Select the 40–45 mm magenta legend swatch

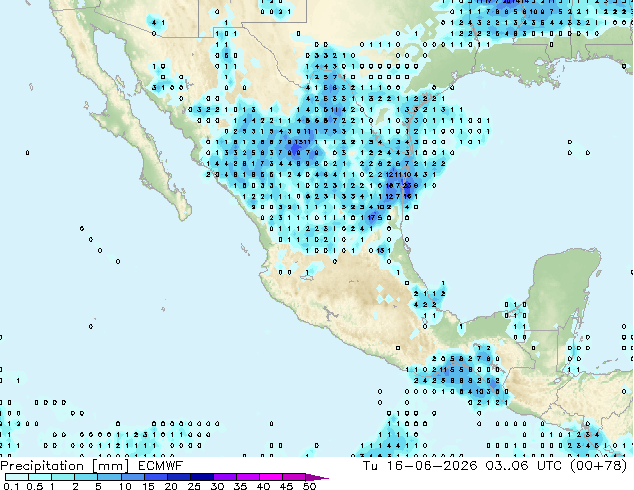tap(271, 477)
